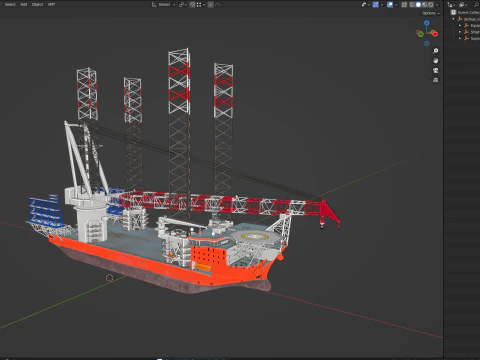The image size is (480, 360).
Task: Open the proportional editing falloff dropdown
Action: click(x=219, y=5)
